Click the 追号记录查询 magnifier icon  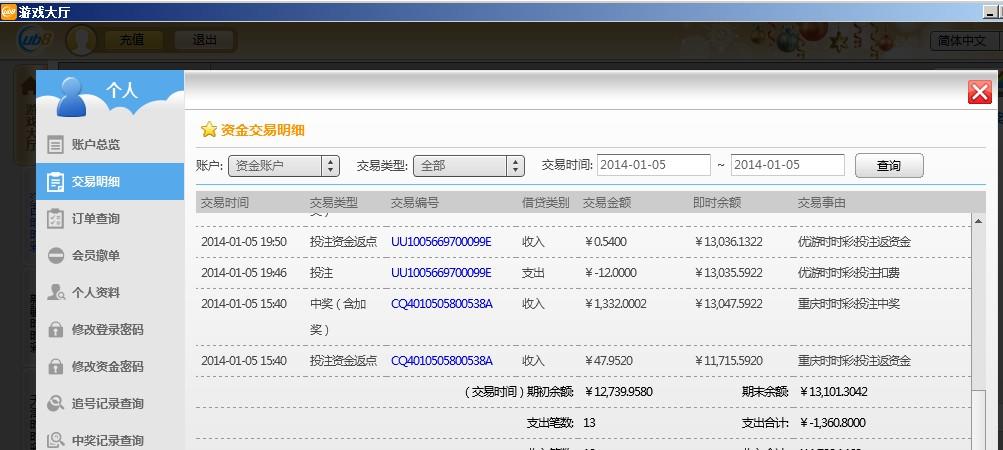(56, 403)
